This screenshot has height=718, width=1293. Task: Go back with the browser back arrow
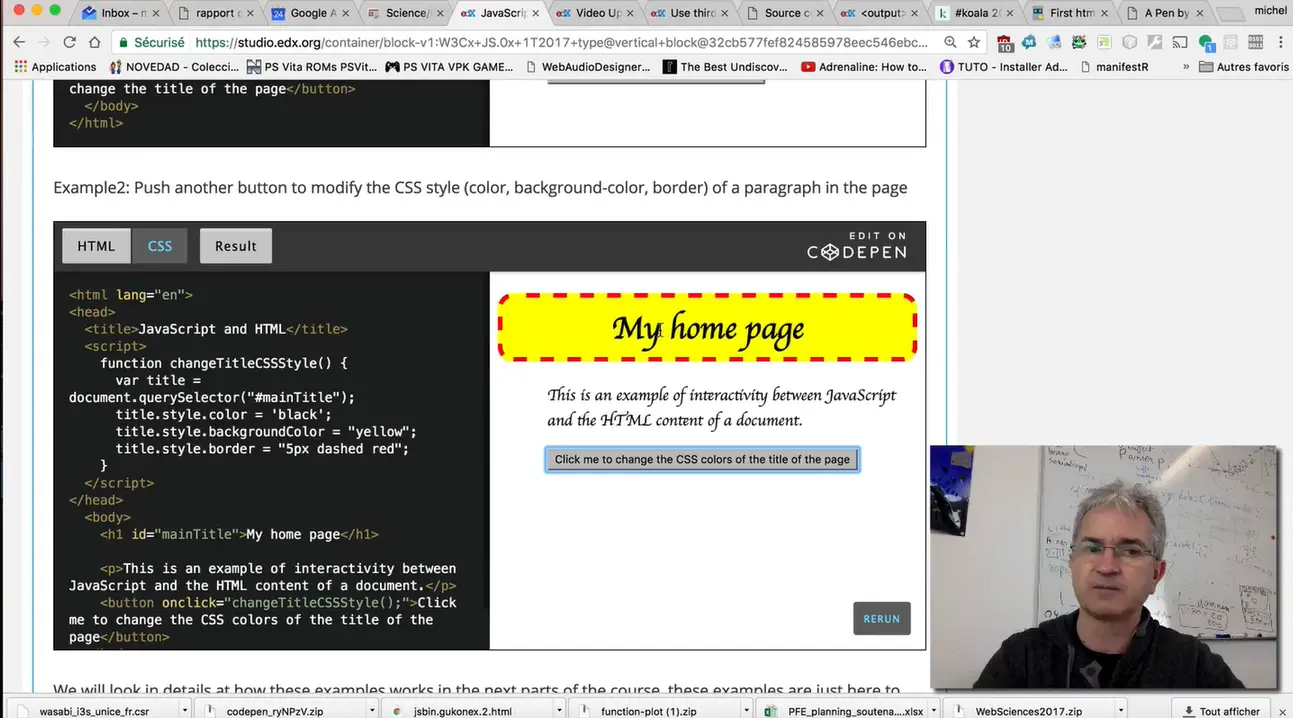(x=18, y=42)
